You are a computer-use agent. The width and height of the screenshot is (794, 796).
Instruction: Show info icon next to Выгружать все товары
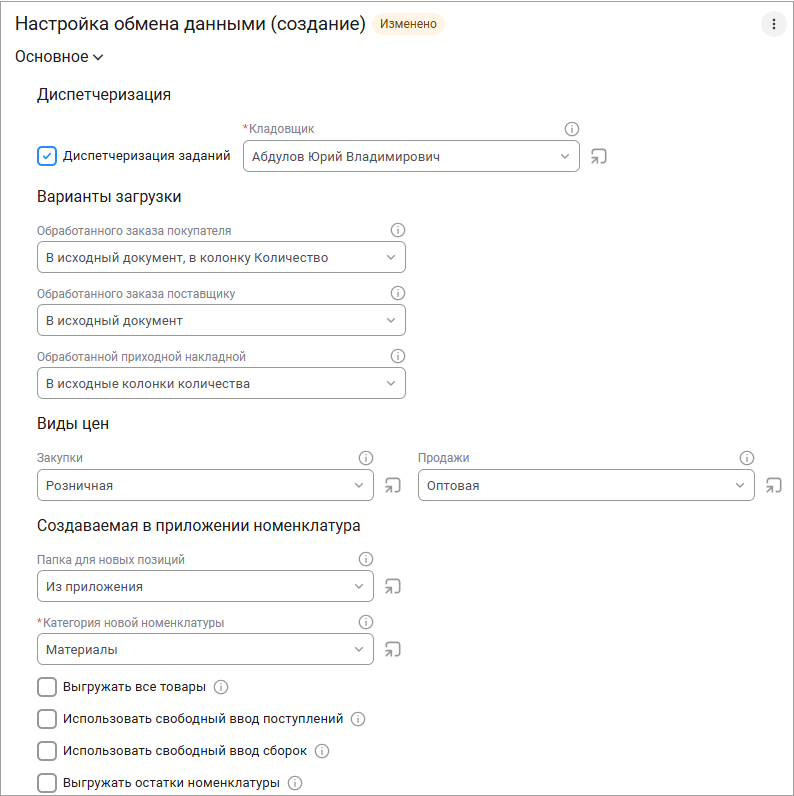[x=221, y=687]
